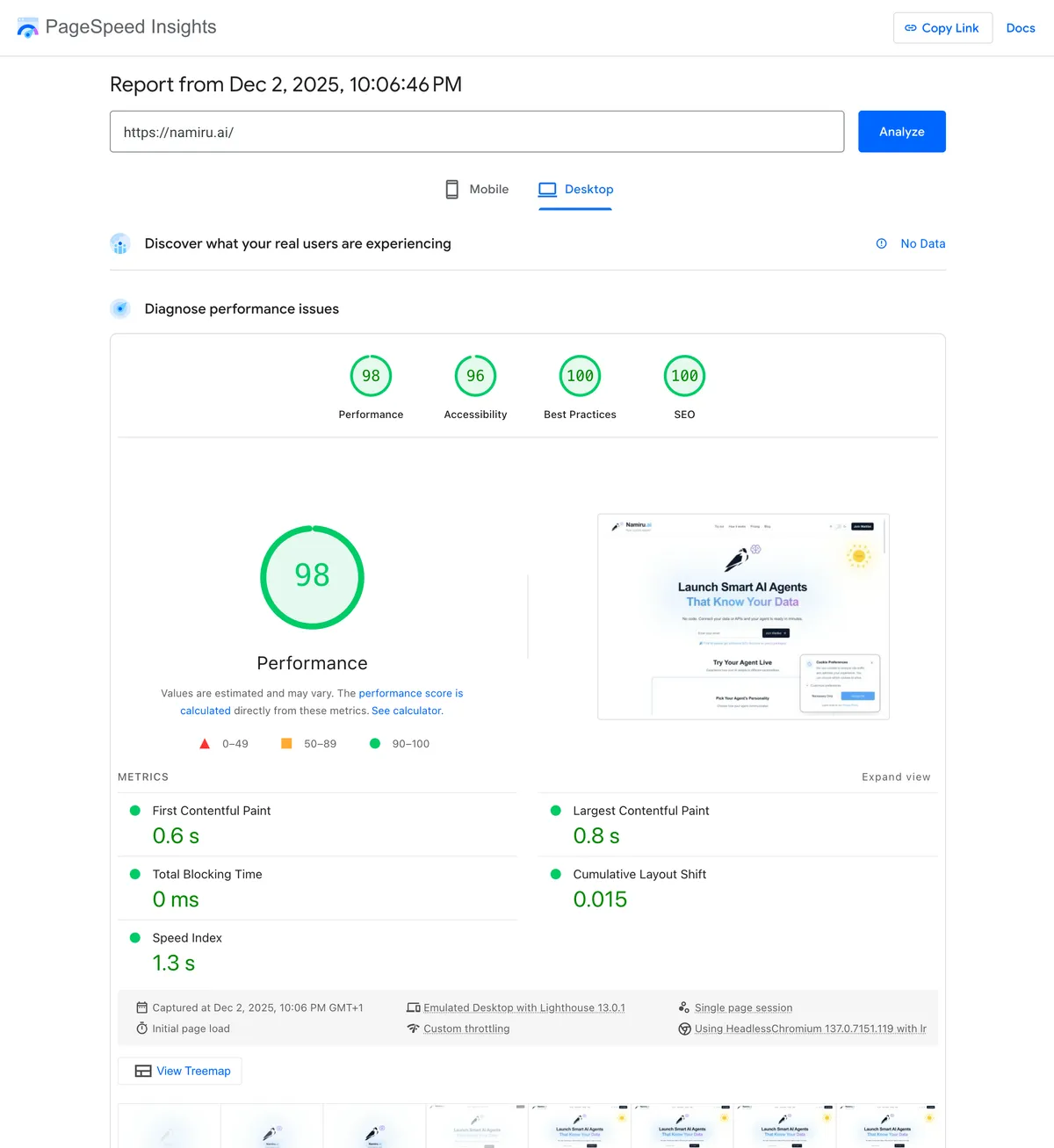Expand view of the metrics section

point(895,777)
